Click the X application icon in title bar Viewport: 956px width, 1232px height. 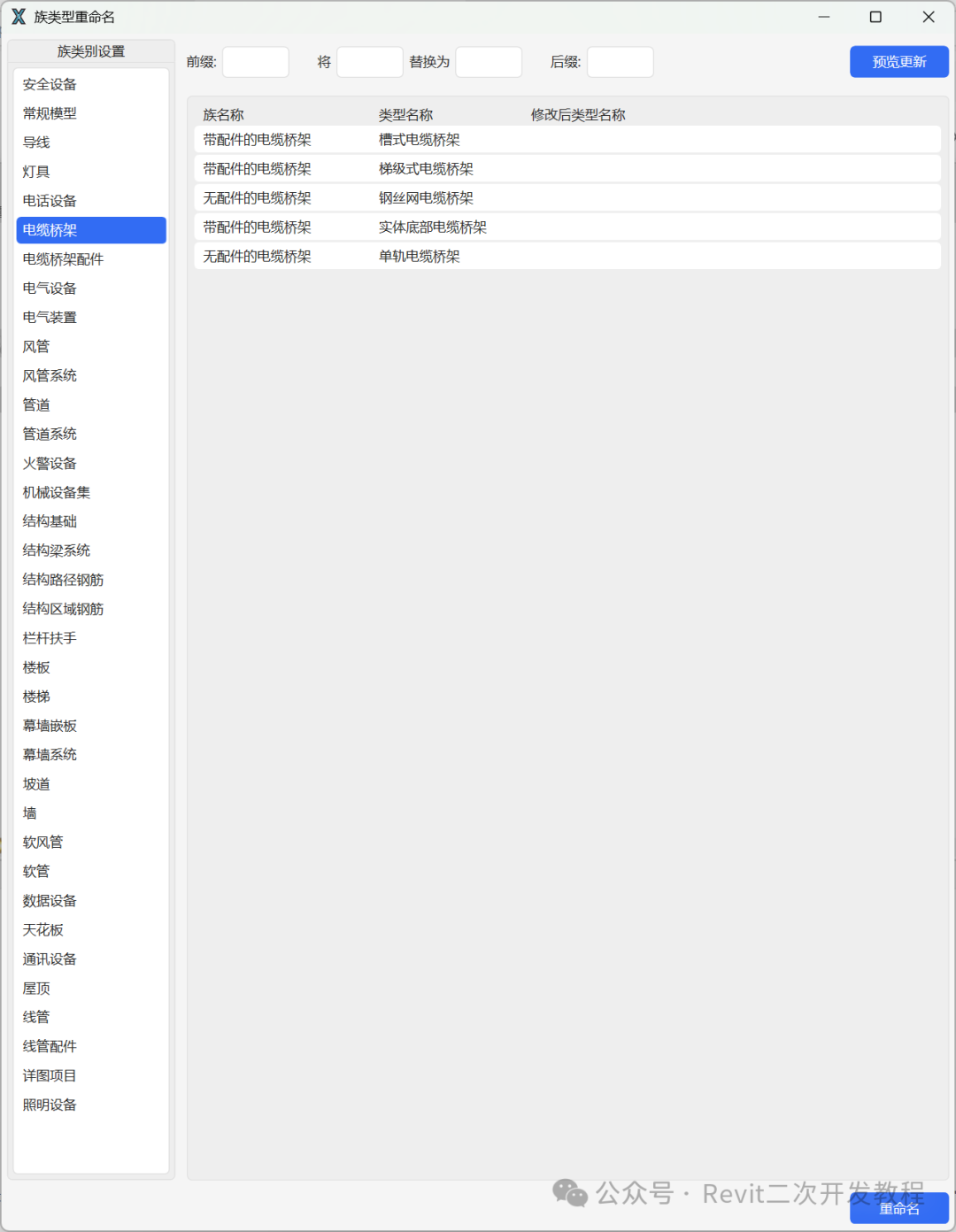tap(19, 17)
